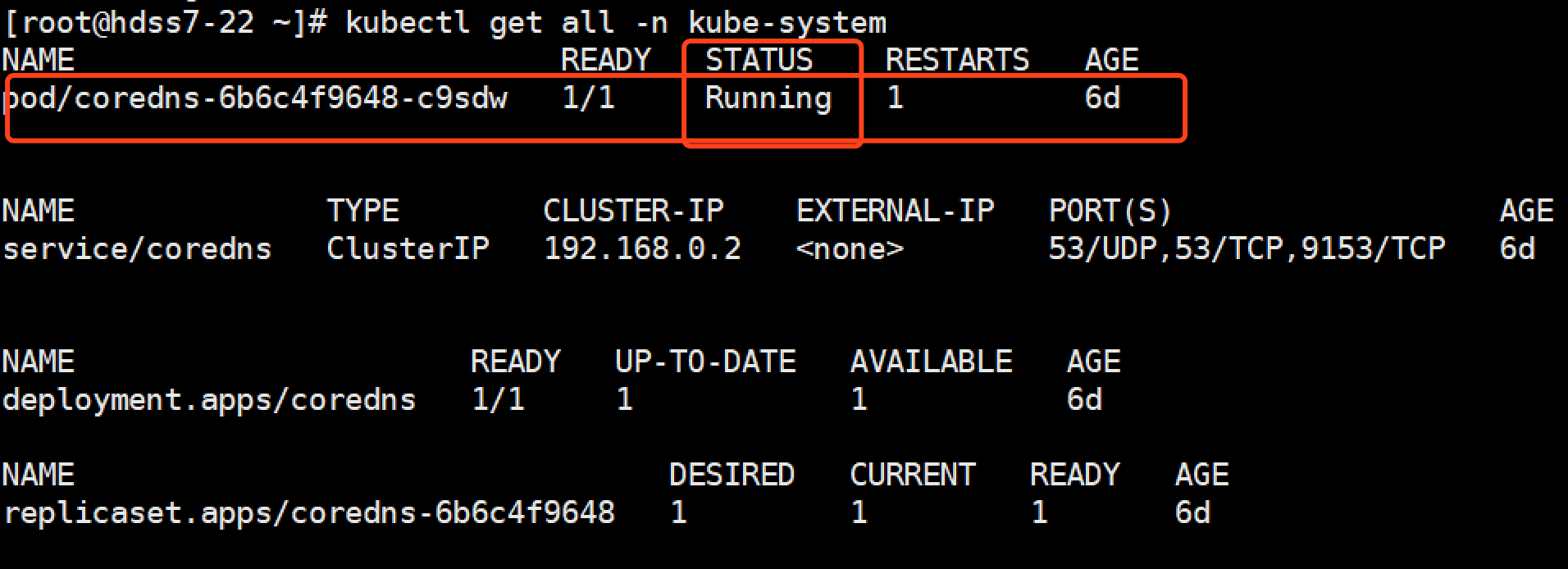Click the root@hdss7-22 shell prompt
The width and height of the screenshot is (1568, 569).
[164, 23]
